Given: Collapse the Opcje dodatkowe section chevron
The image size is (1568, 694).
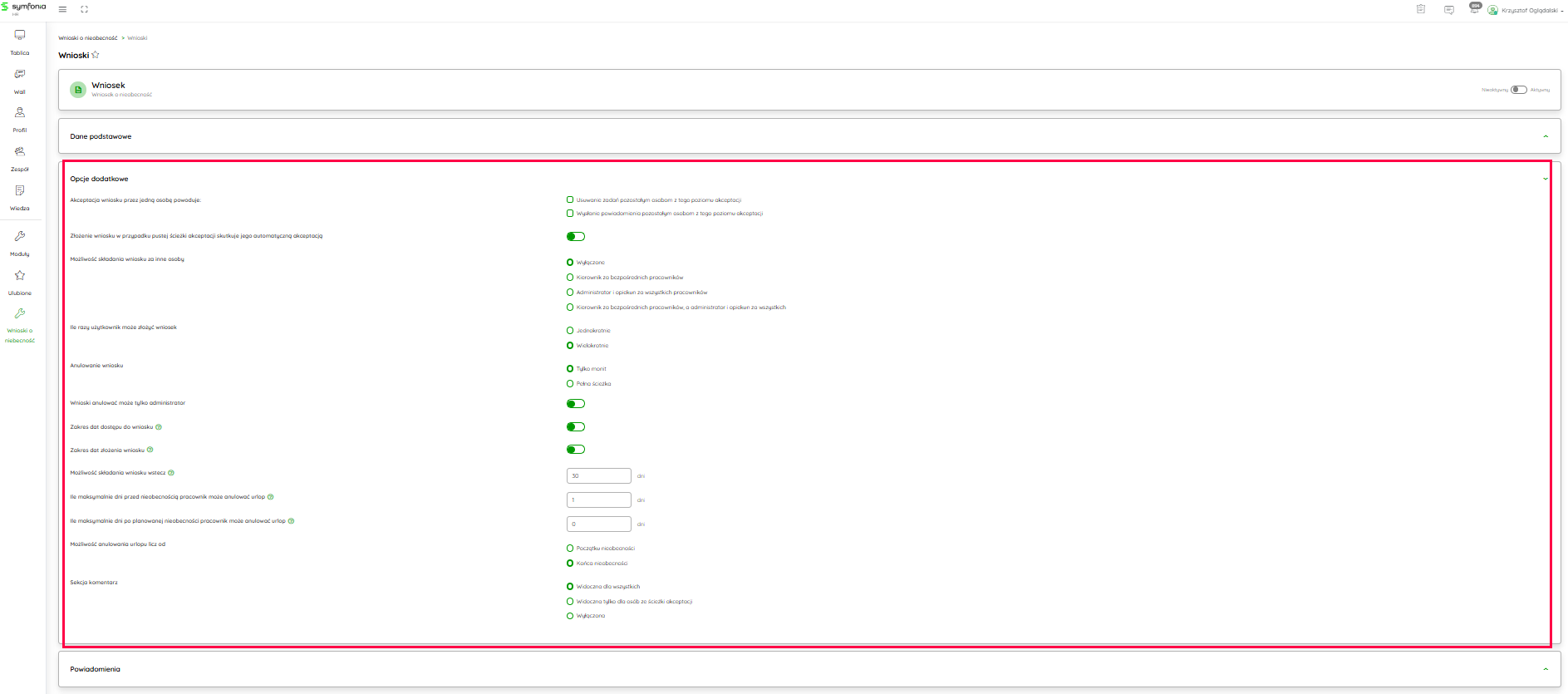Looking at the screenshot, I should click(1546, 179).
